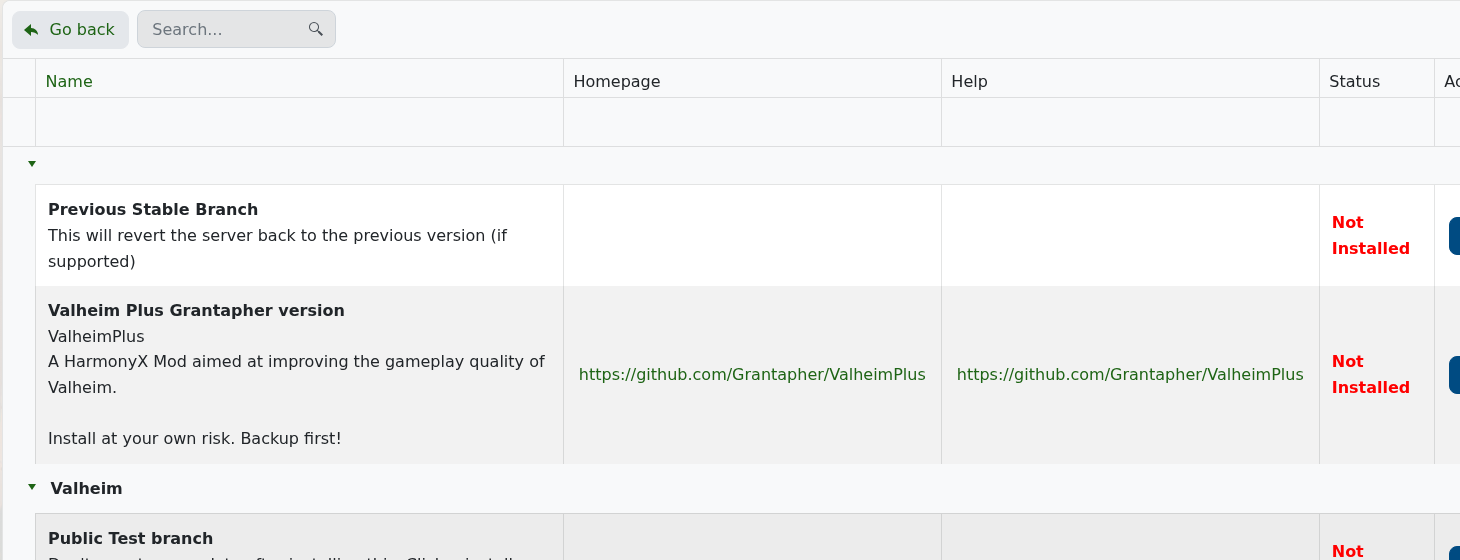1460x560 pixels.
Task: Click Not Installed status for Valheim Plus
Action: tap(1371, 375)
